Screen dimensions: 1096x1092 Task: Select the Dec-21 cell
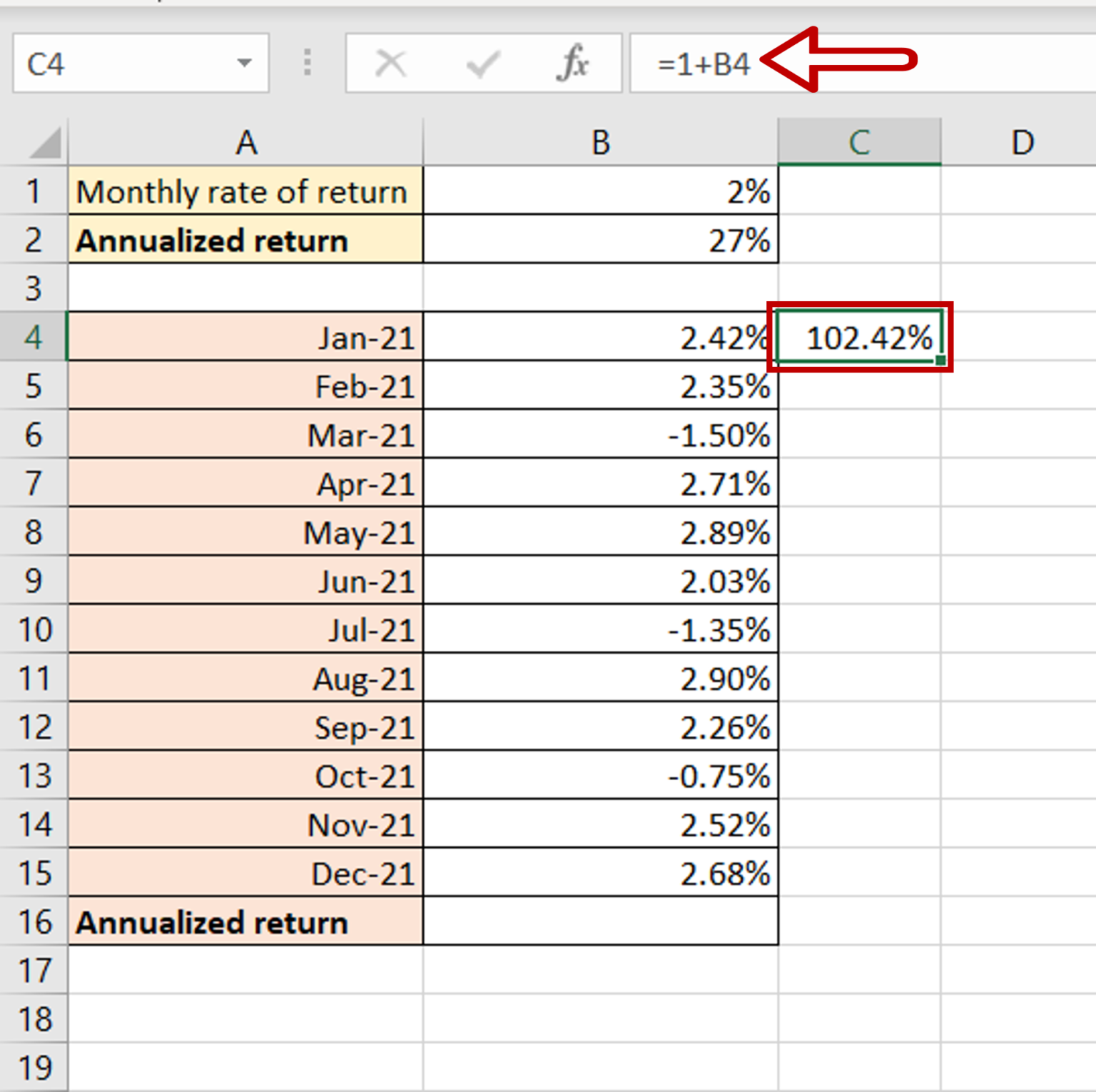[245, 874]
